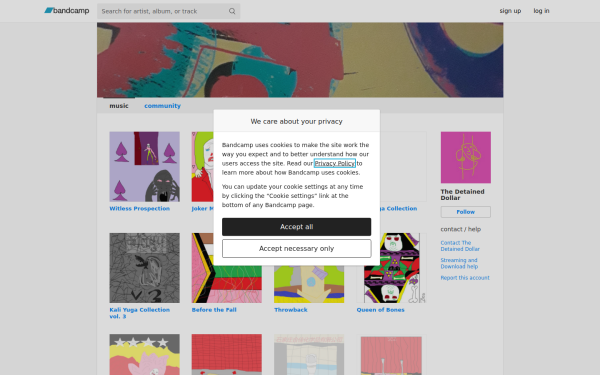Click Report this account link
The height and width of the screenshot is (375, 600).
[x=465, y=278]
